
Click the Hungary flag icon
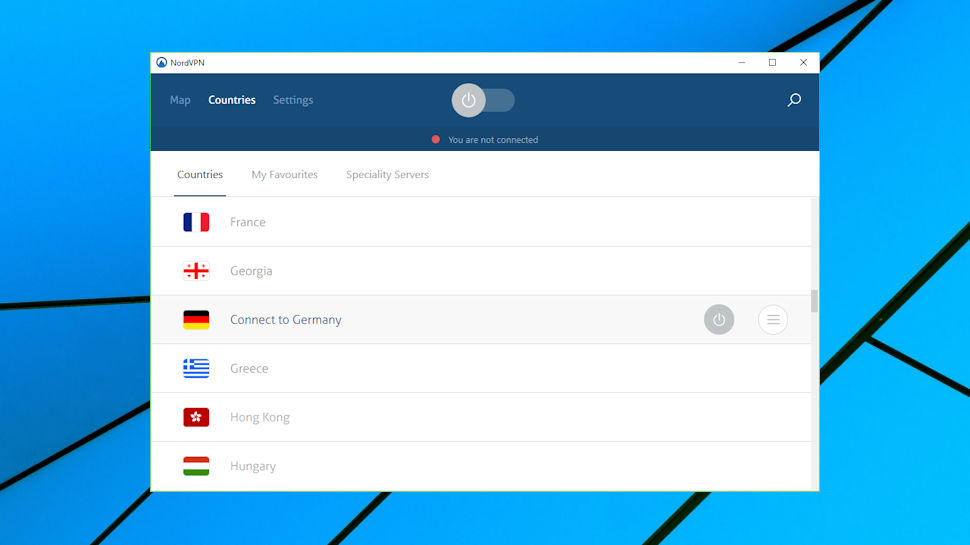(x=196, y=466)
